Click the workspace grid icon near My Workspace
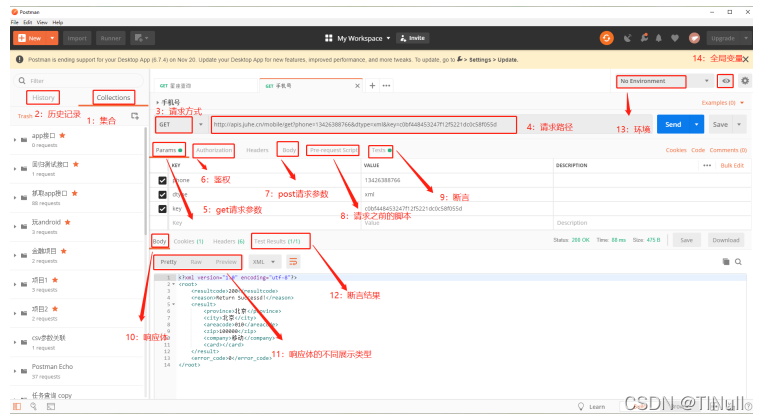Image resolution: width=759 pixels, height=420 pixels. tap(329, 38)
